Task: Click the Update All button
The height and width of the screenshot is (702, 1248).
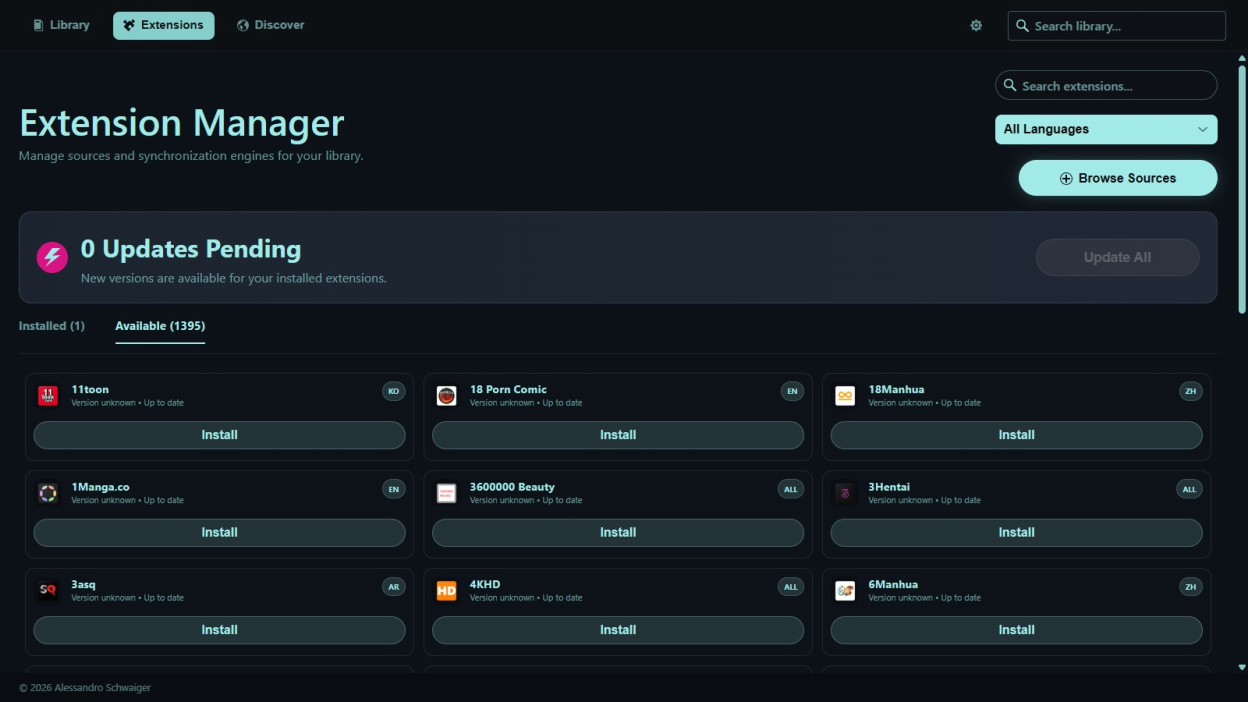Action: click(1117, 257)
